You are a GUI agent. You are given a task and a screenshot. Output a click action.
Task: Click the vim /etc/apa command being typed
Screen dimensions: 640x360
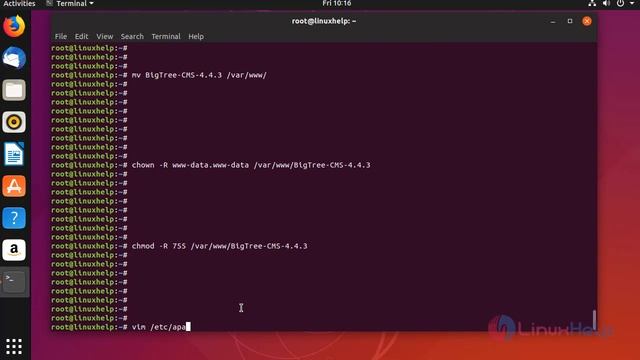pyautogui.click(x=158, y=327)
